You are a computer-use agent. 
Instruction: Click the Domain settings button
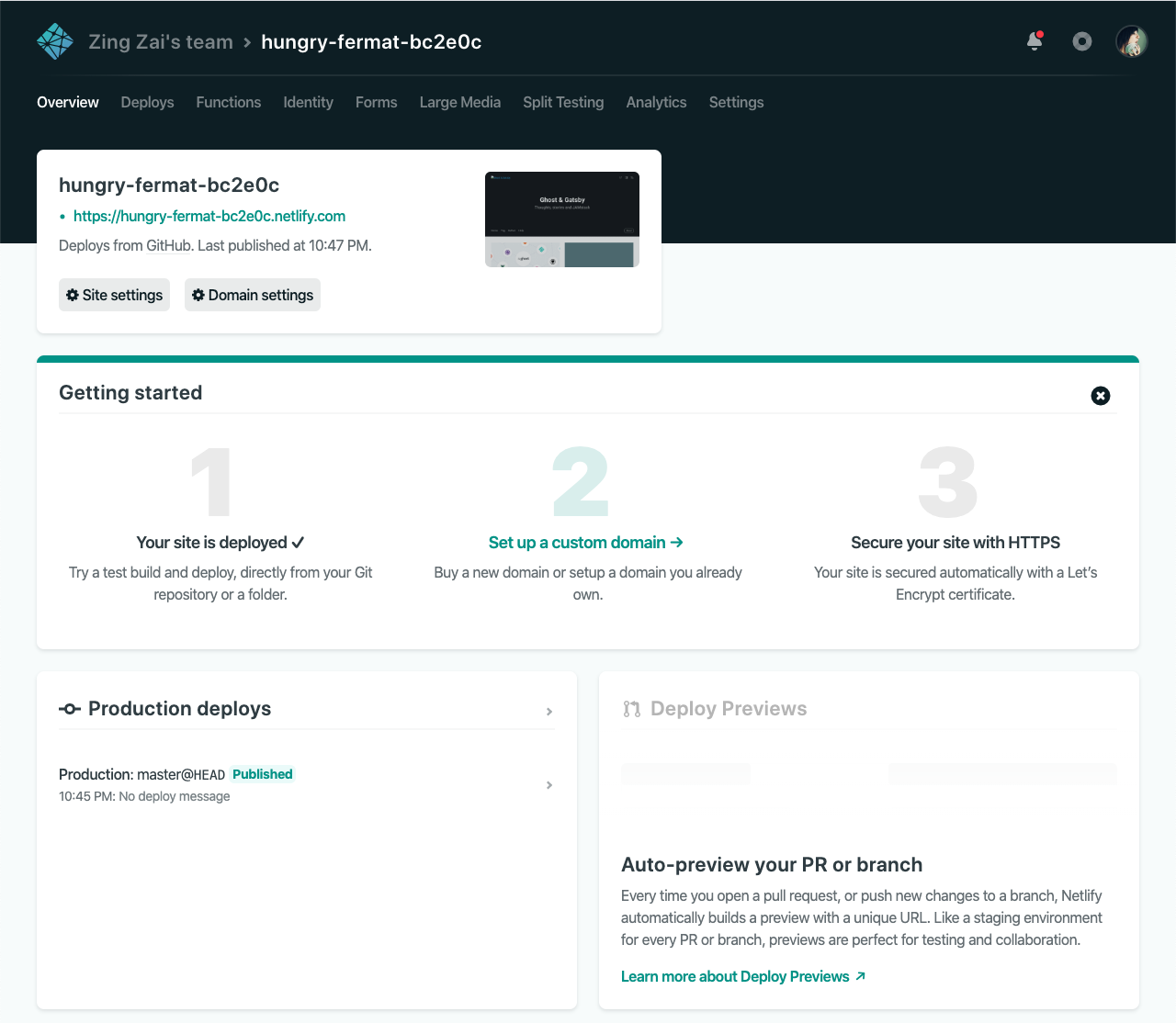pos(253,295)
